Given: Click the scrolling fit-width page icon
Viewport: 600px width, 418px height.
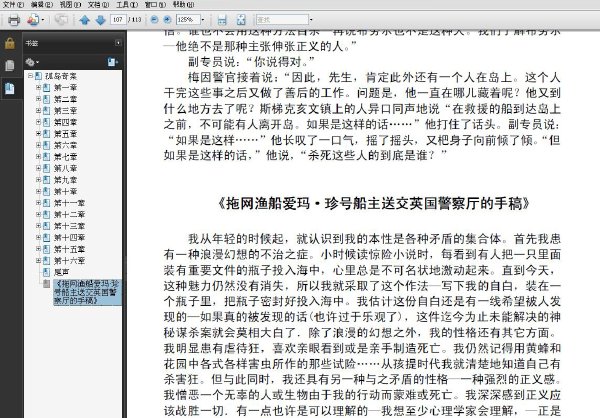Looking at the screenshot, I should pos(222,20).
